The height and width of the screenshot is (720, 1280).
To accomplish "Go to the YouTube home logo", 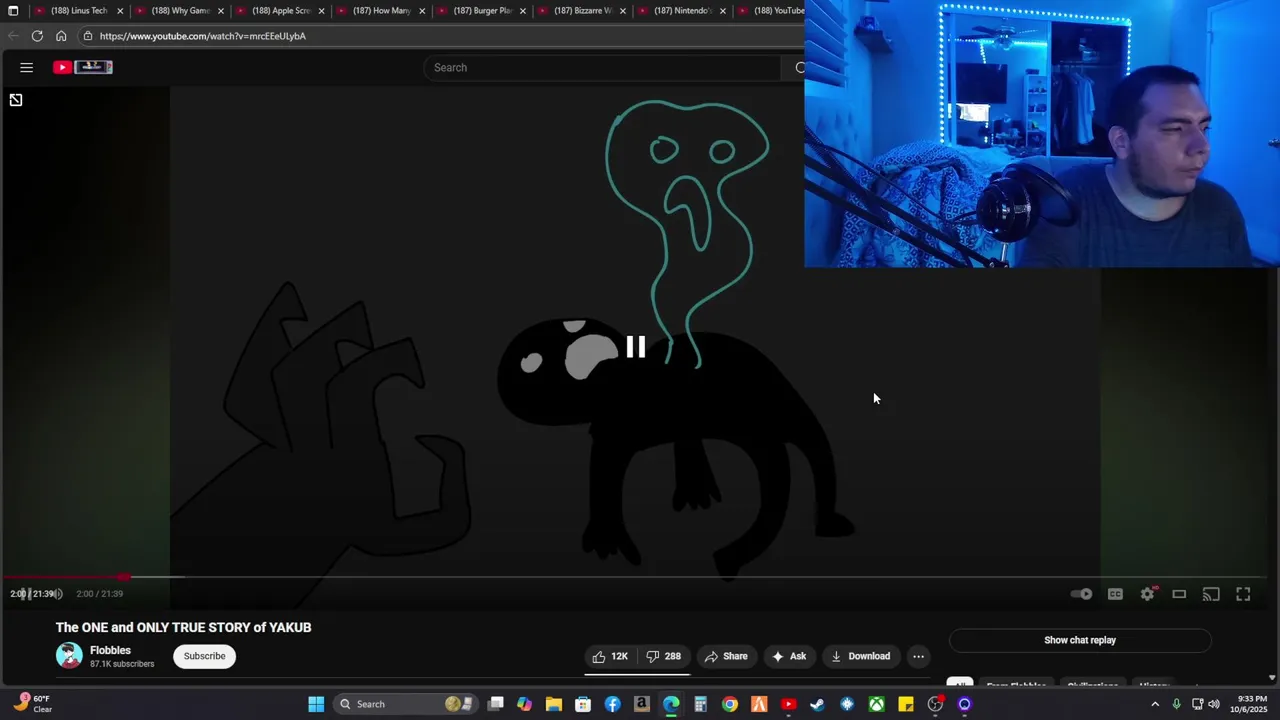I will pyautogui.click(x=82, y=67).
